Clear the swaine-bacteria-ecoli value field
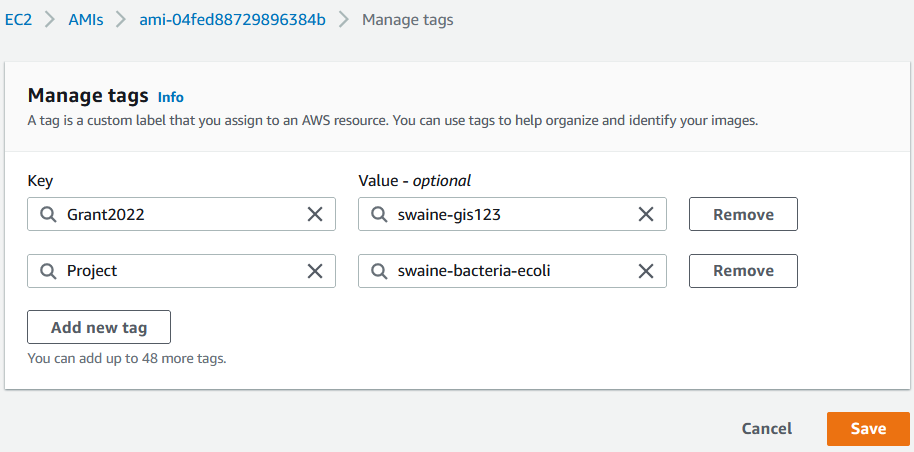This screenshot has width=914, height=452. point(646,271)
